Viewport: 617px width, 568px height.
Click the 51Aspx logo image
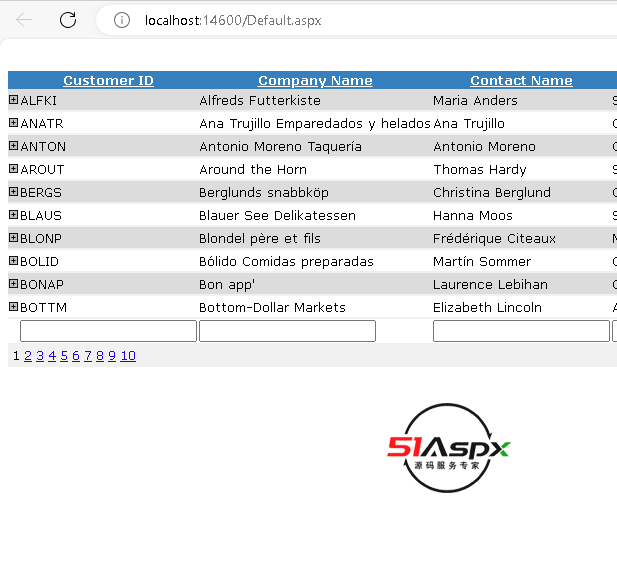tap(449, 448)
